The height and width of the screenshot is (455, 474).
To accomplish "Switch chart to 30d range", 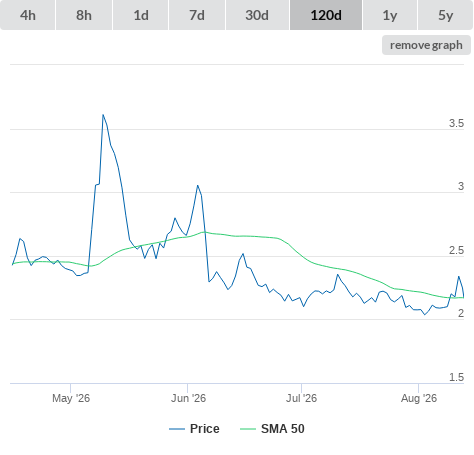I will [x=257, y=15].
